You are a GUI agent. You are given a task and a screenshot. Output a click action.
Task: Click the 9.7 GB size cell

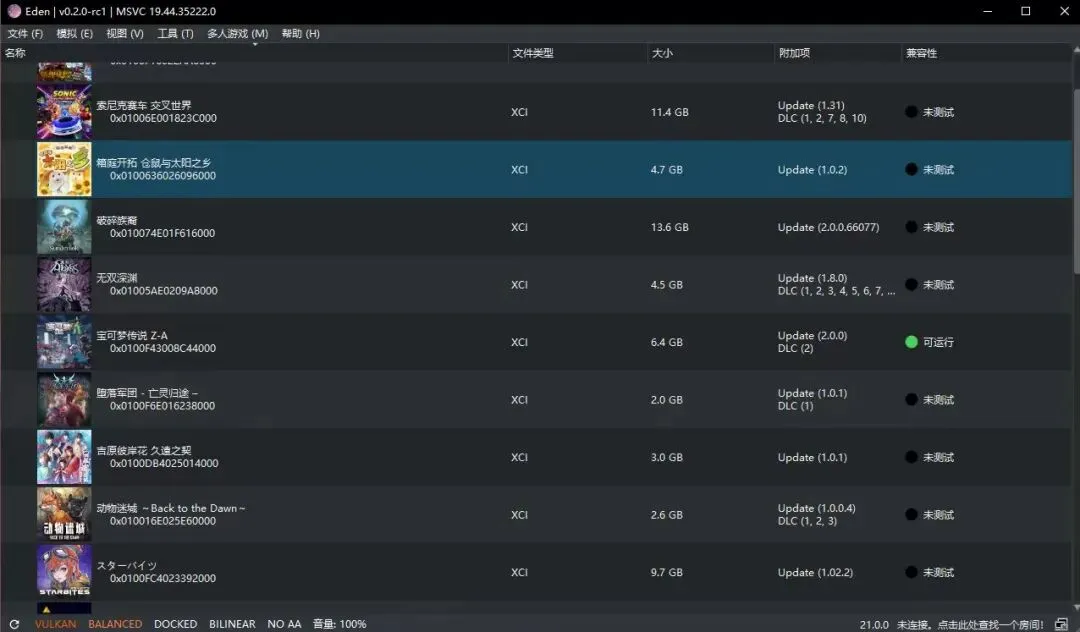[x=667, y=572]
